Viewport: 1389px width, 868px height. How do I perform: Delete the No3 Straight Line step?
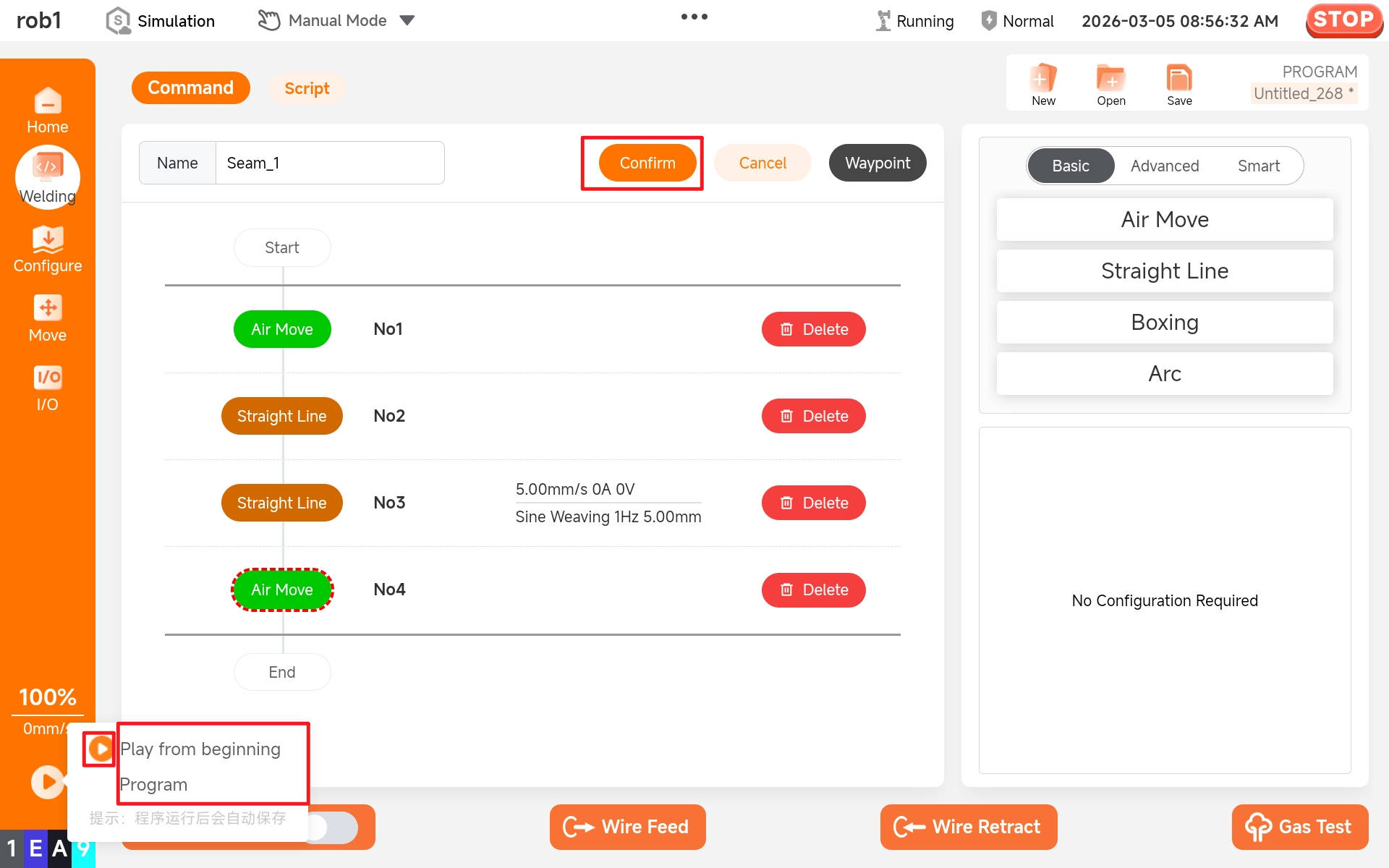pos(813,503)
